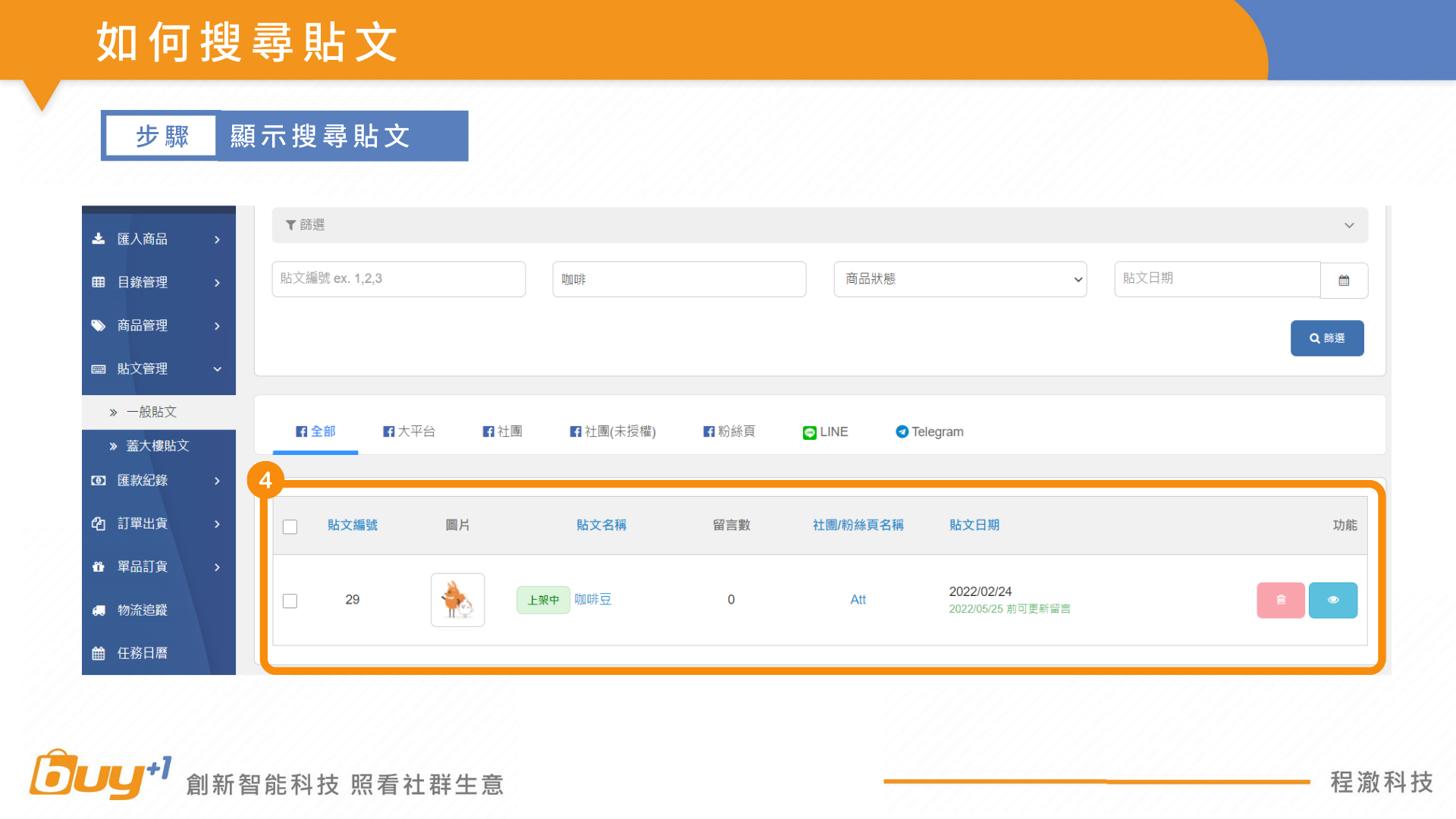1456x819 pixels.
Task: Click the 貼文編號 input field
Action: point(398,279)
